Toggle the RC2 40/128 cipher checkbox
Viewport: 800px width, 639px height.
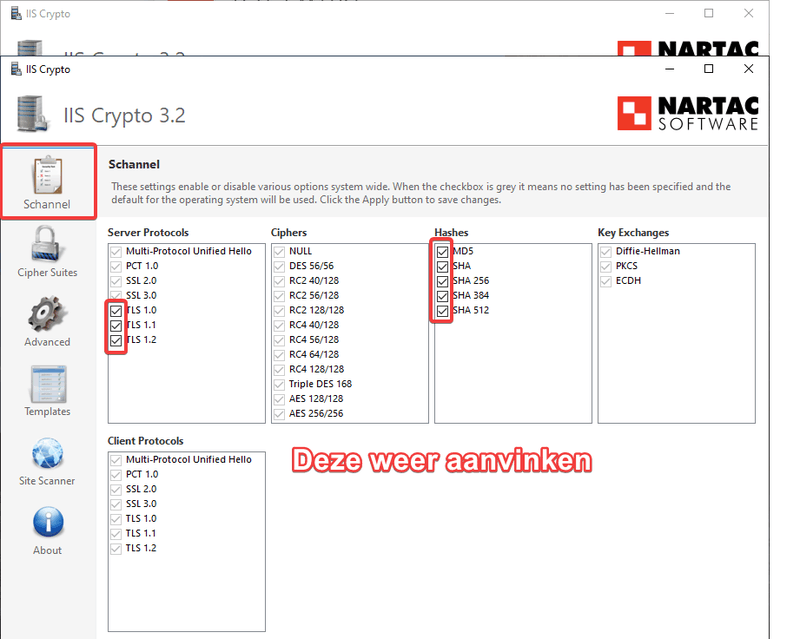pyautogui.click(x=279, y=281)
